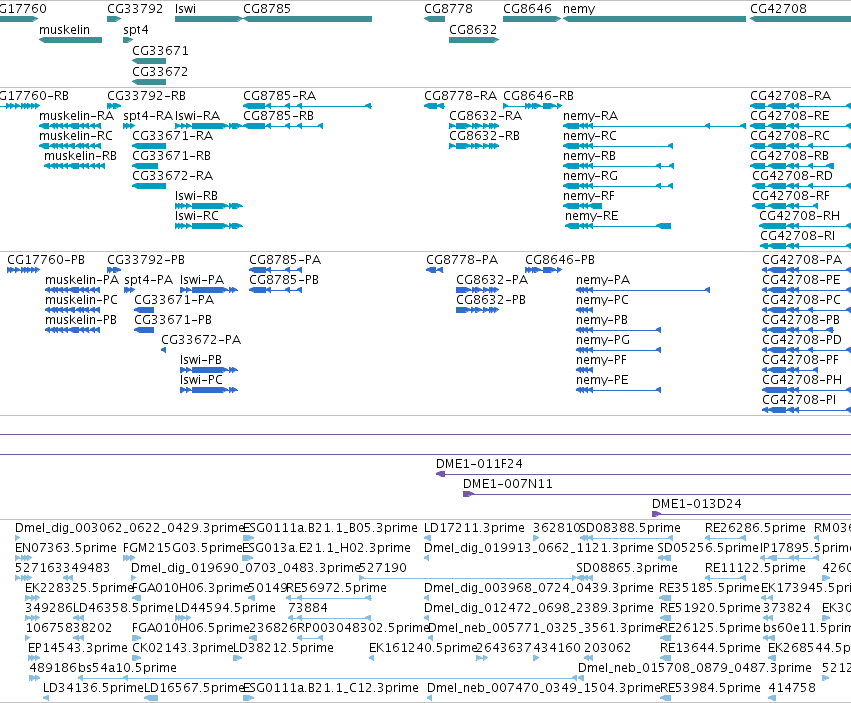Image resolution: width=851 pixels, height=703 pixels.
Task: Click exon glyph under nemy-RE
Action: [x=618, y=226]
